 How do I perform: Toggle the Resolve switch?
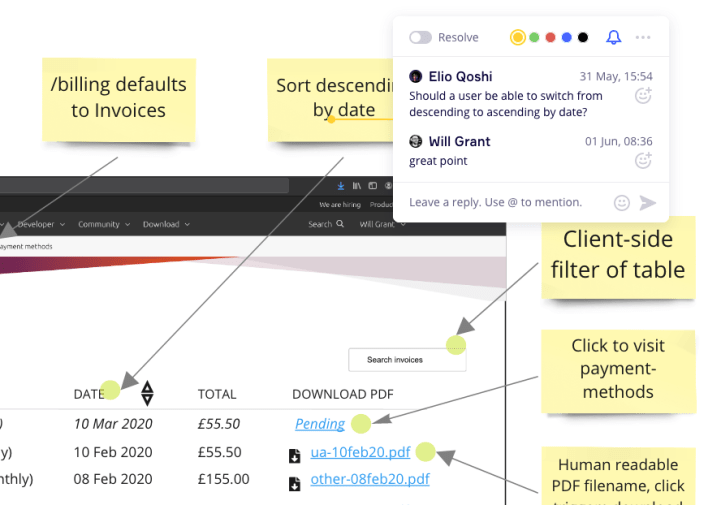tap(420, 37)
